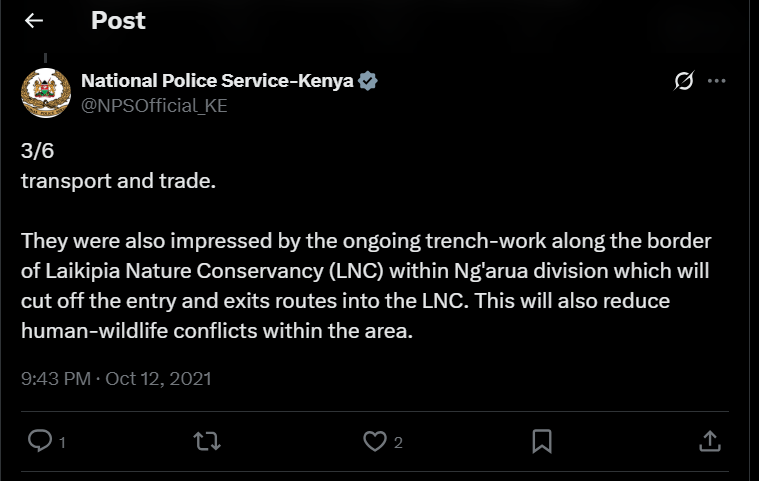Click the like count number 2
759x481 pixels.
[398, 443]
